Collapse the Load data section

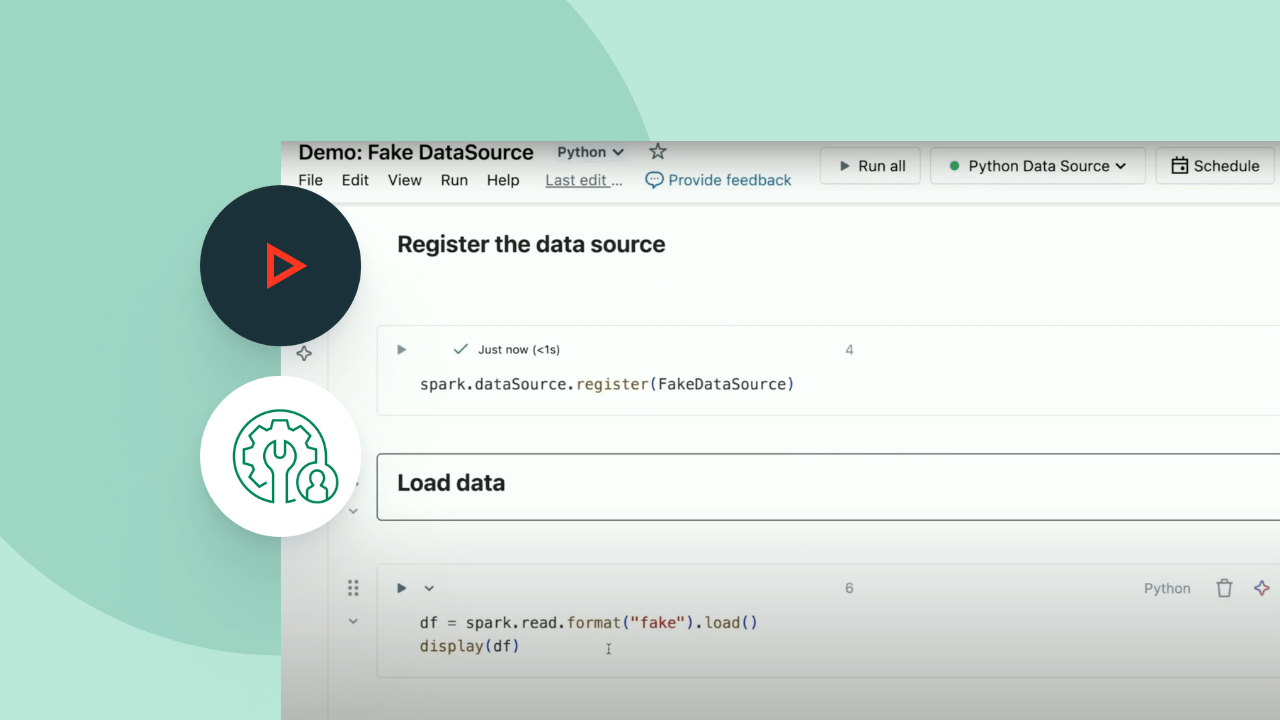tap(353, 511)
